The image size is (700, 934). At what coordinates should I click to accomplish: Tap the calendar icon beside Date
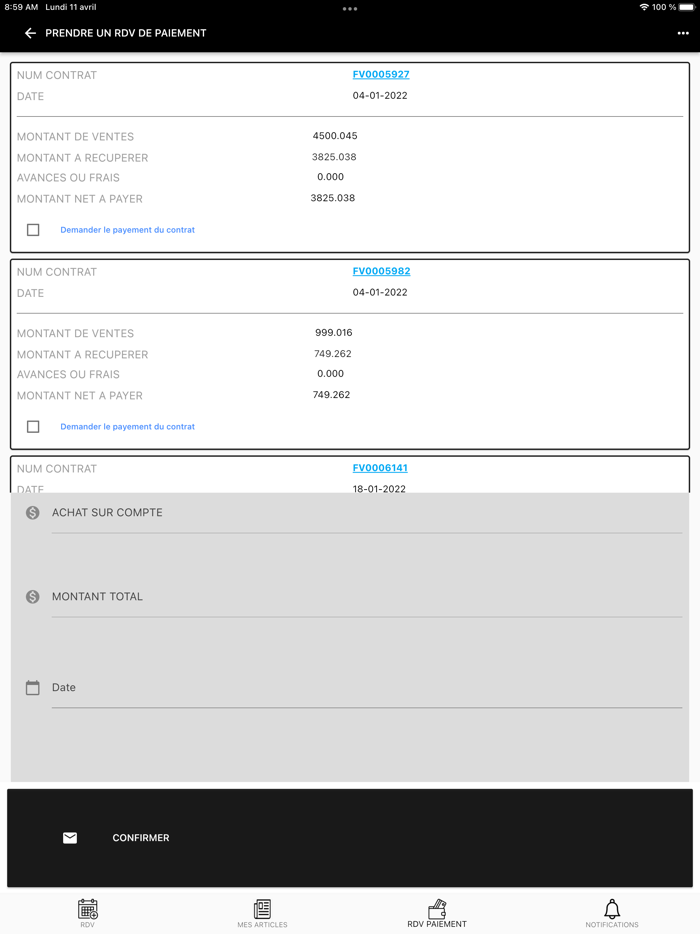coord(33,688)
